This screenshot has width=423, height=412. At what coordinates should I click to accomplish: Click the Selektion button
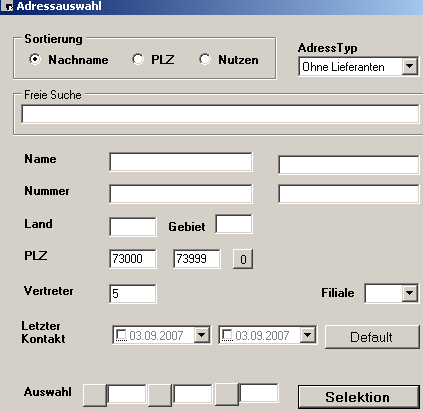coord(358,397)
